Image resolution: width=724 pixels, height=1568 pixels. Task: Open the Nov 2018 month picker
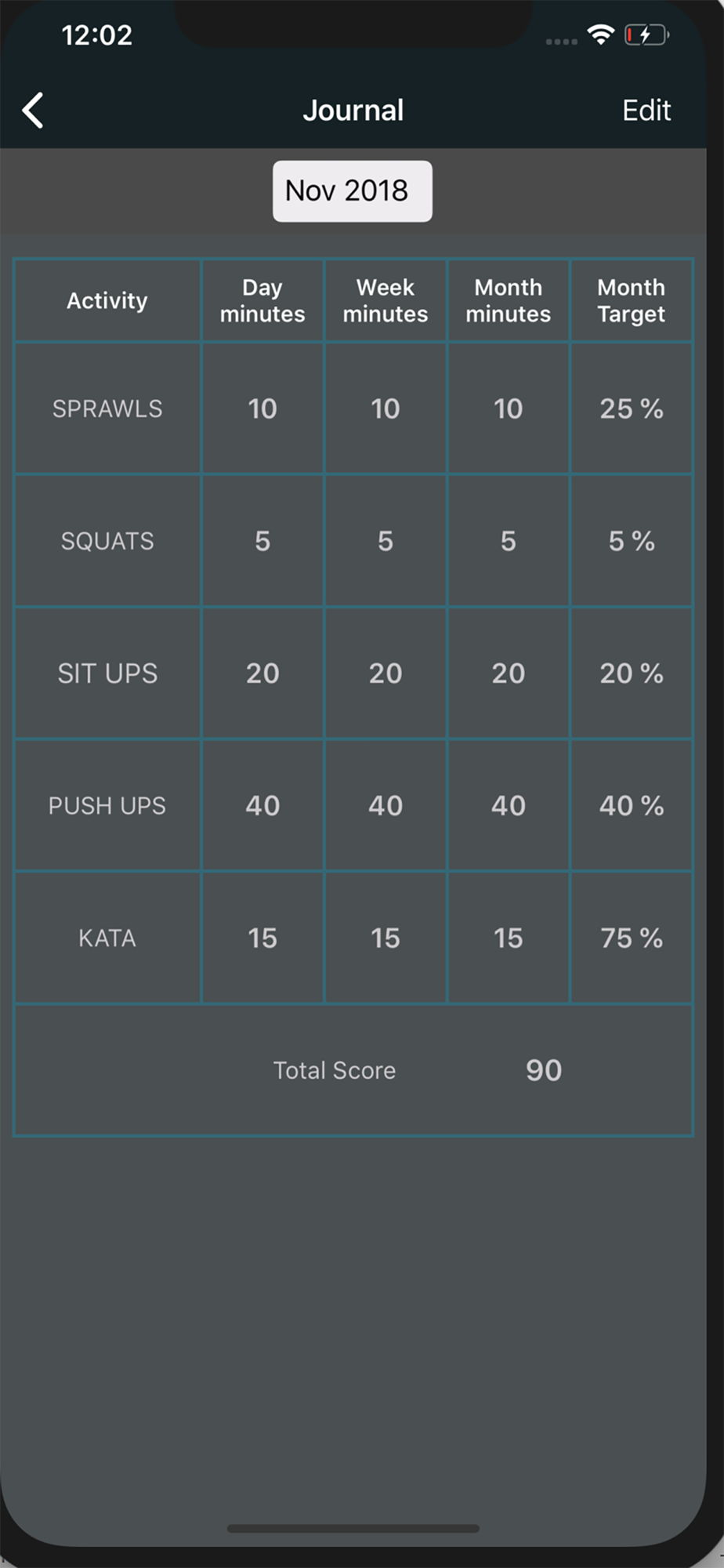click(x=352, y=191)
